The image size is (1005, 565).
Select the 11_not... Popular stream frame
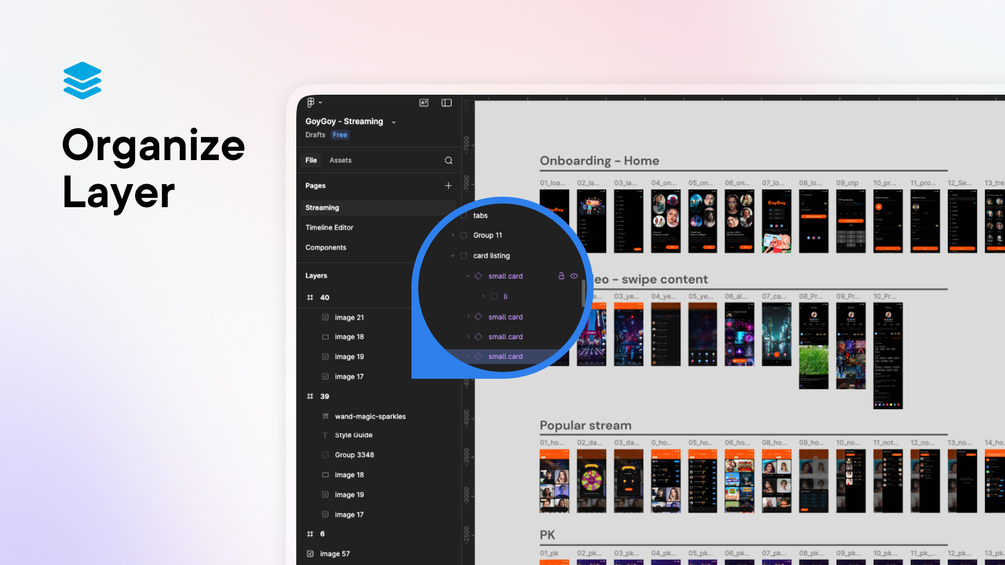(x=888, y=480)
